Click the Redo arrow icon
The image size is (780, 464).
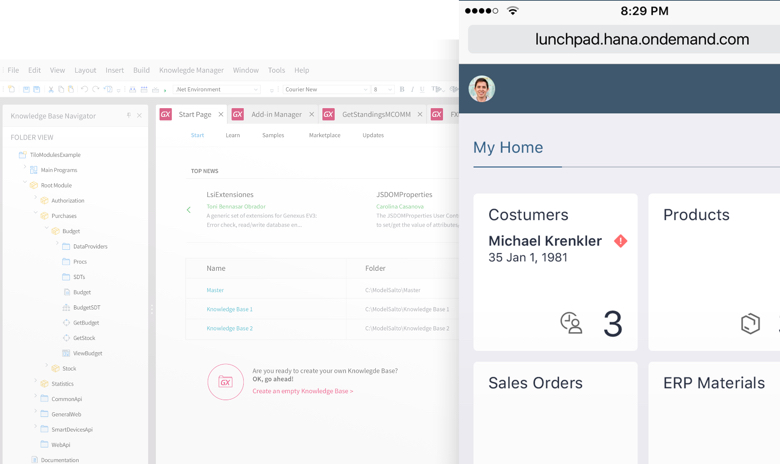click(96, 90)
